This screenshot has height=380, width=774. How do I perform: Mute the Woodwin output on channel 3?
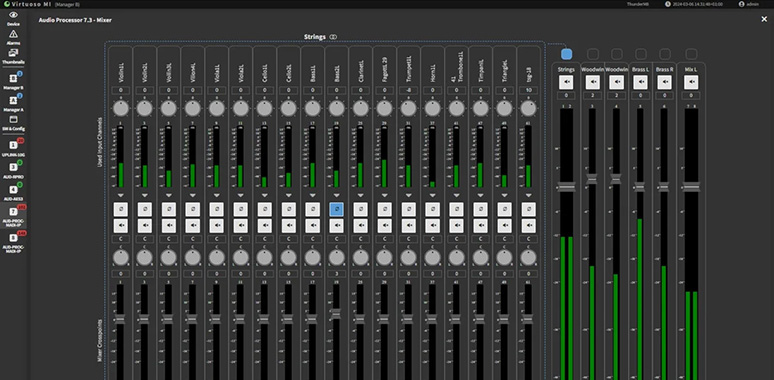(x=593, y=82)
